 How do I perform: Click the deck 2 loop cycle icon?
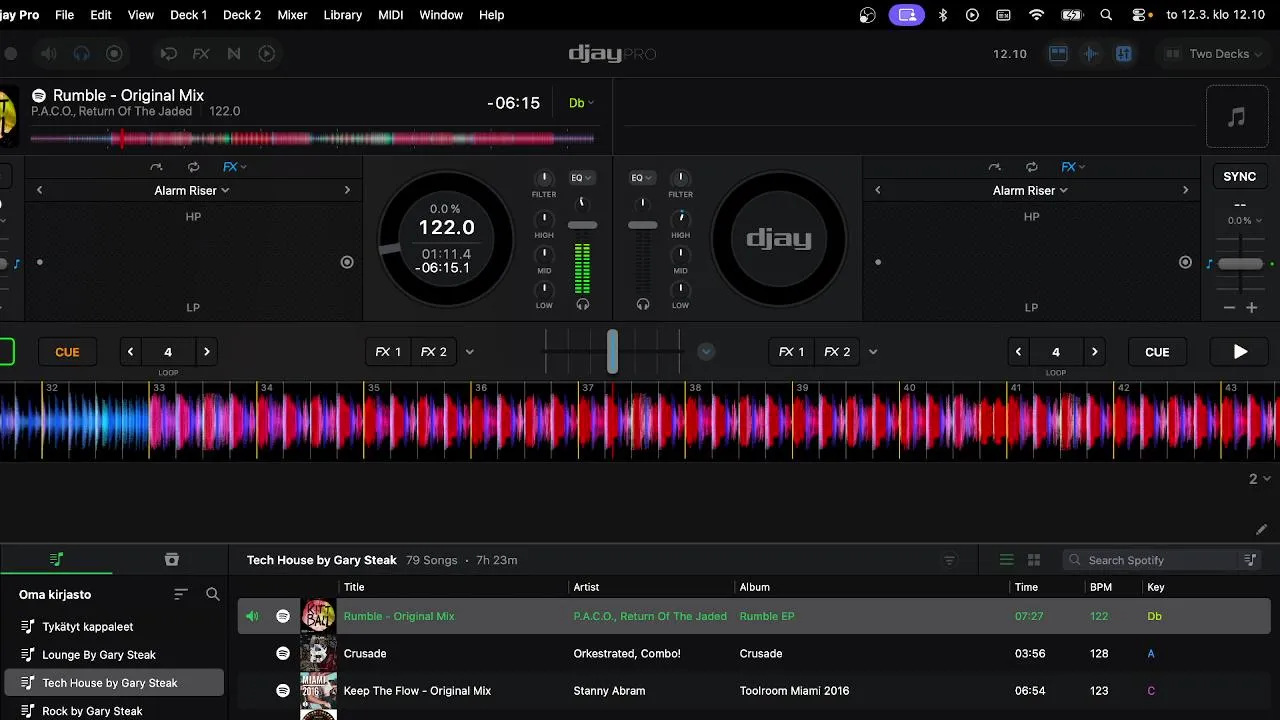(1031, 167)
